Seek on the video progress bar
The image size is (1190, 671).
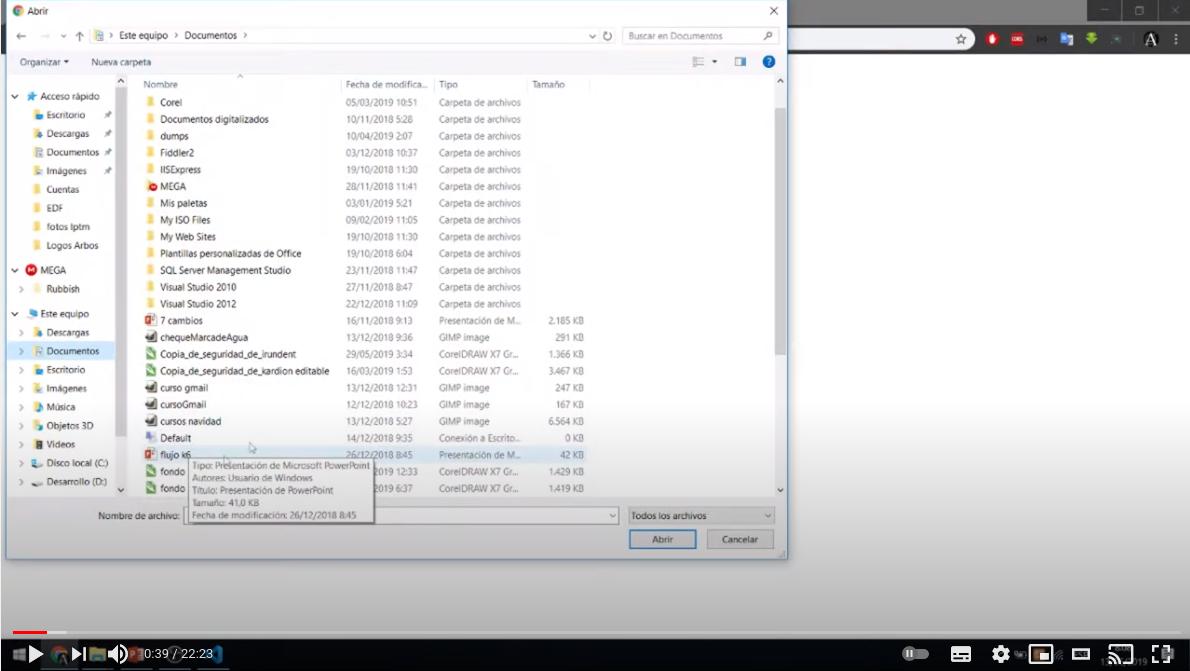595,632
